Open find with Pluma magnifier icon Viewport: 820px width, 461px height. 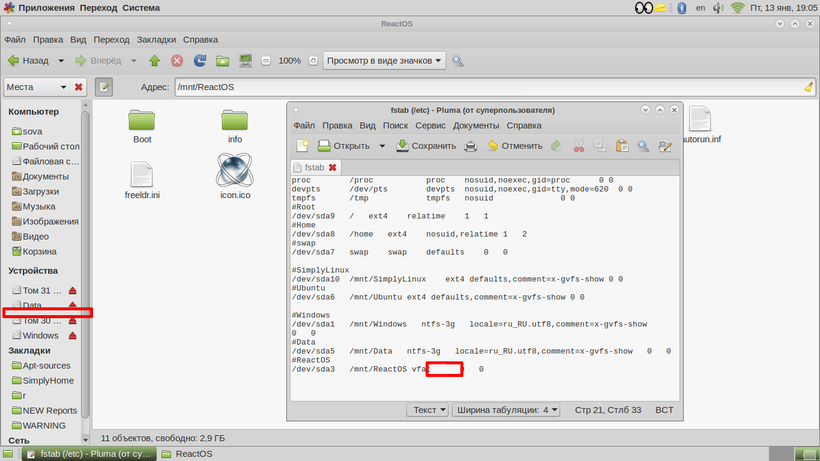pyautogui.click(x=643, y=146)
